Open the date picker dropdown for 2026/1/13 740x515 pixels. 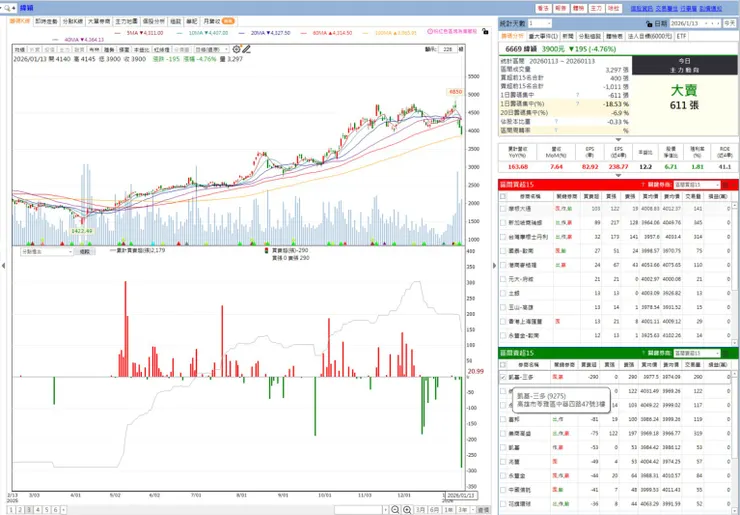coord(706,24)
